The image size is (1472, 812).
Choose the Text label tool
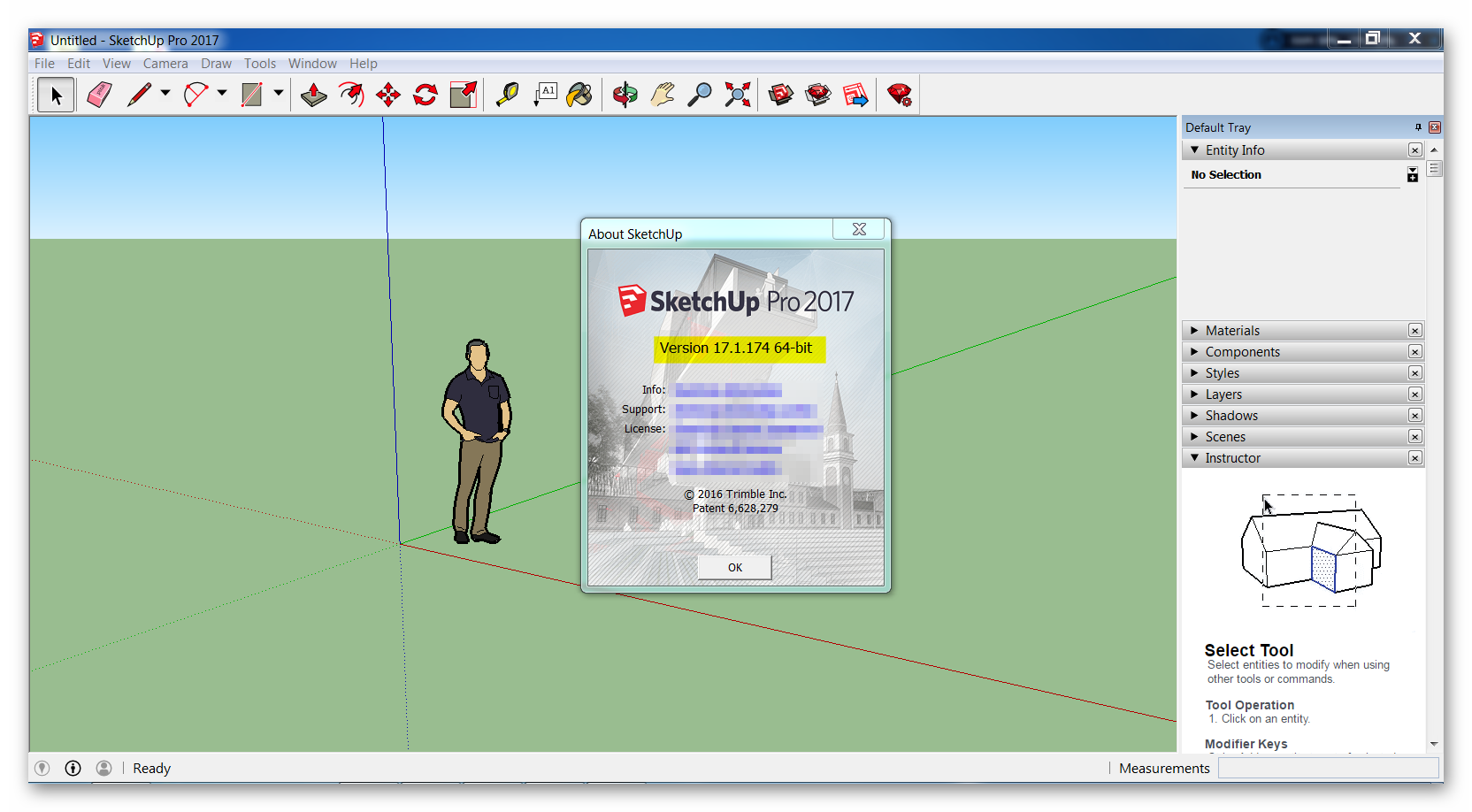pyautogui.click(x=545, y=95)
